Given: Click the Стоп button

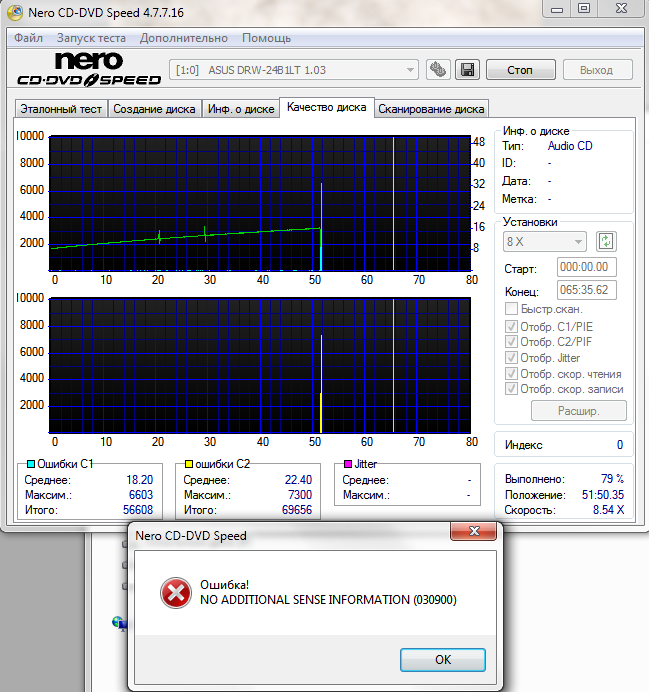Looking at the screenshot, I should point(520,70).
